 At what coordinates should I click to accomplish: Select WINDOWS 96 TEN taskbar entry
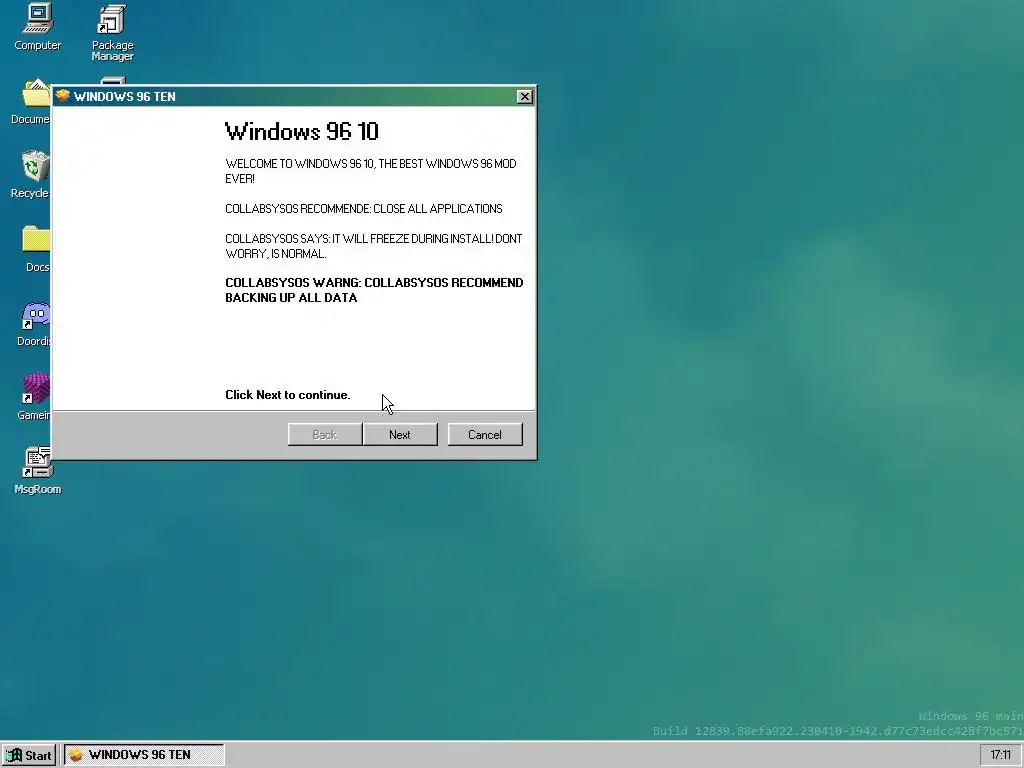click(144, 755)
